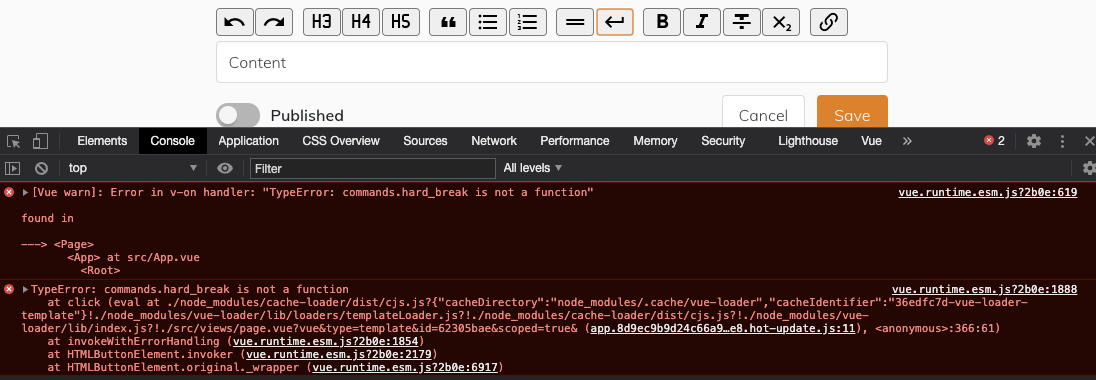Viewport: 1096px width, 380px height.
Task: Open the app hot-update.js:11 link
Action: pyautogui.click(x=723, y=328)
